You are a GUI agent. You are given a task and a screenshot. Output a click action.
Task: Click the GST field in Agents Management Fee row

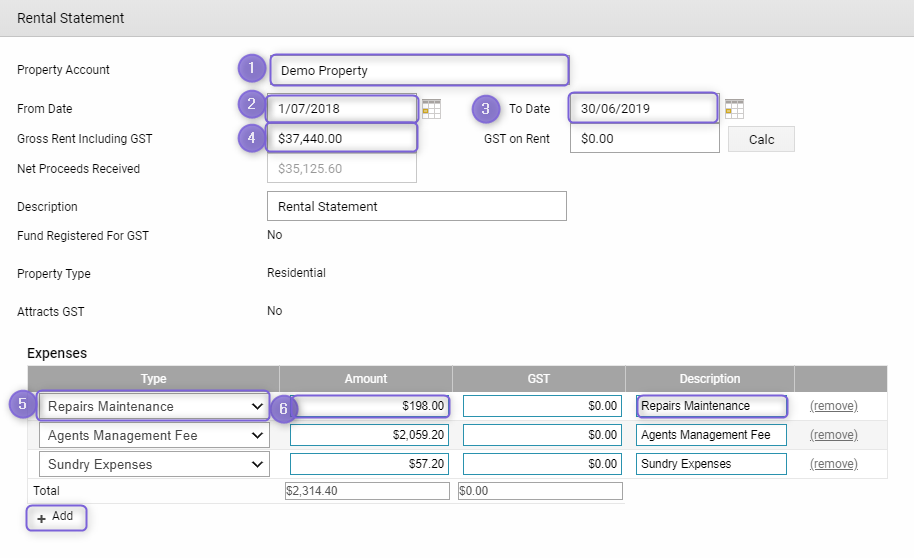tap(542, 435)
